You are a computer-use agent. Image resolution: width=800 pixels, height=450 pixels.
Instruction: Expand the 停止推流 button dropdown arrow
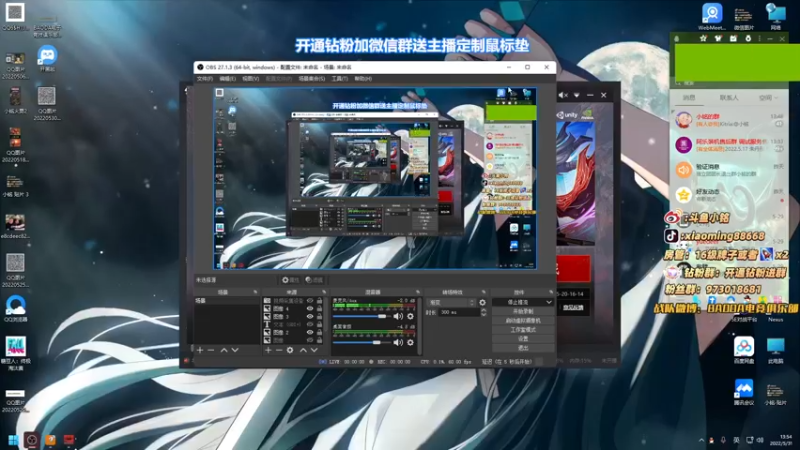(x=549, y=302)
